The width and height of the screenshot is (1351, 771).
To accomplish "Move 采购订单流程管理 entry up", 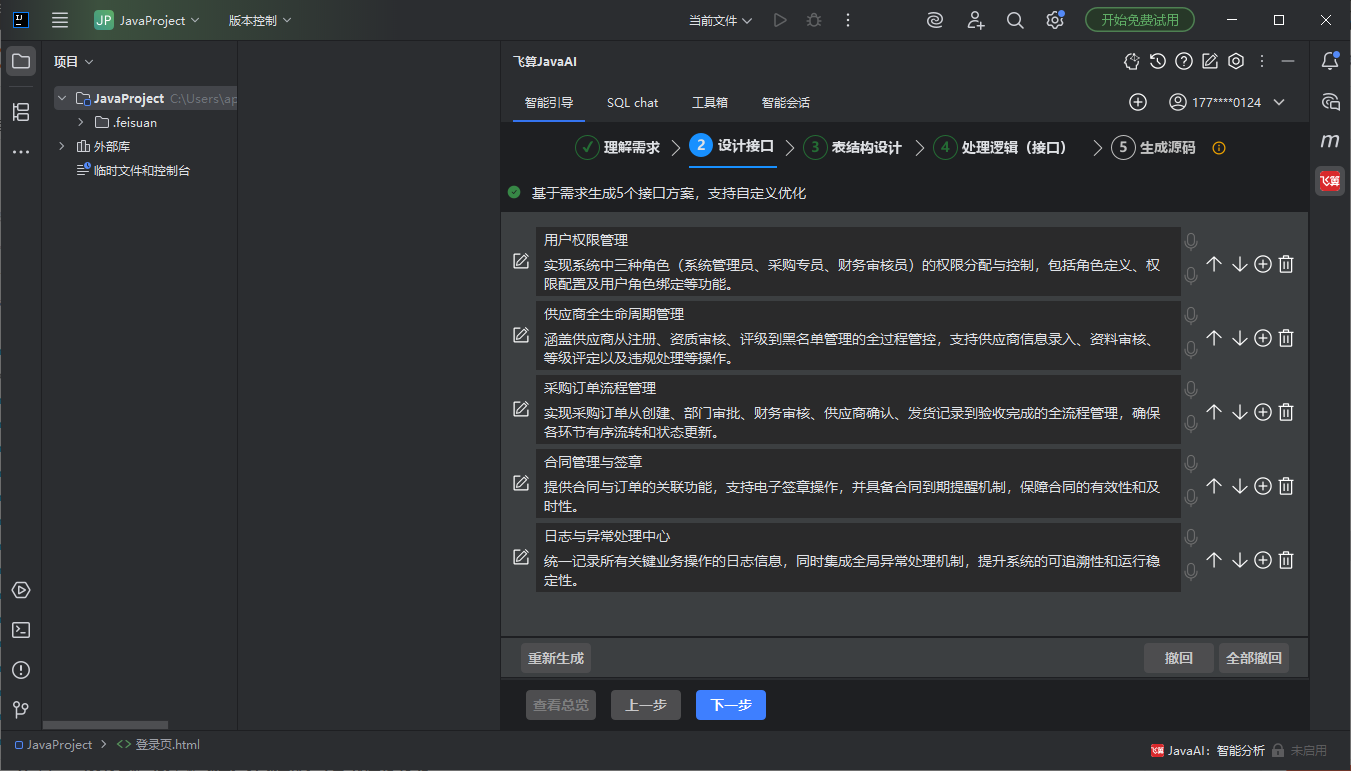I will pos(1214,412).
